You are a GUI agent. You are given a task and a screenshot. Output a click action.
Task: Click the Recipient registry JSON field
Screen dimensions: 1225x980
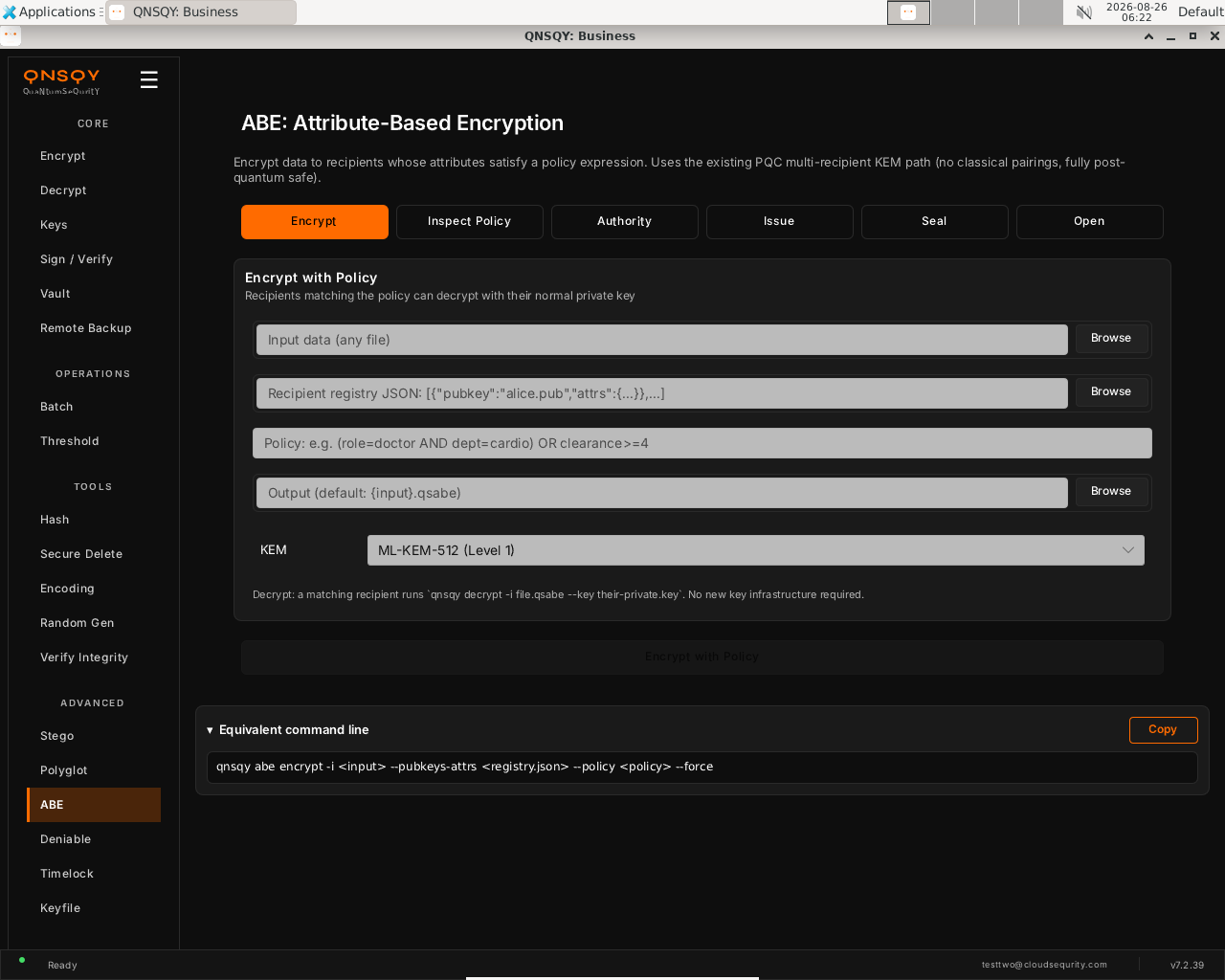pyautogui.click(x=662, y=393)
